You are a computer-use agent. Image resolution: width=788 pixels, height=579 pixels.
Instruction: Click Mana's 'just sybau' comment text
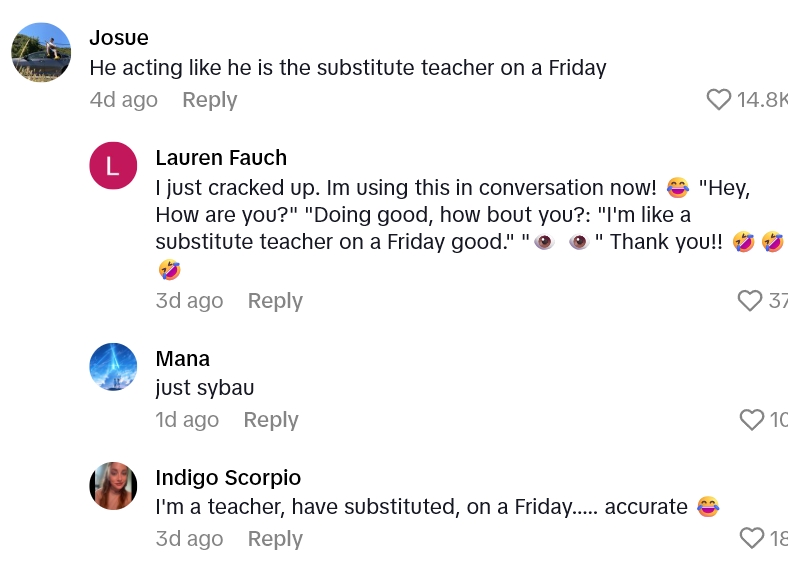pyautogui.click(x=205, y=388)
